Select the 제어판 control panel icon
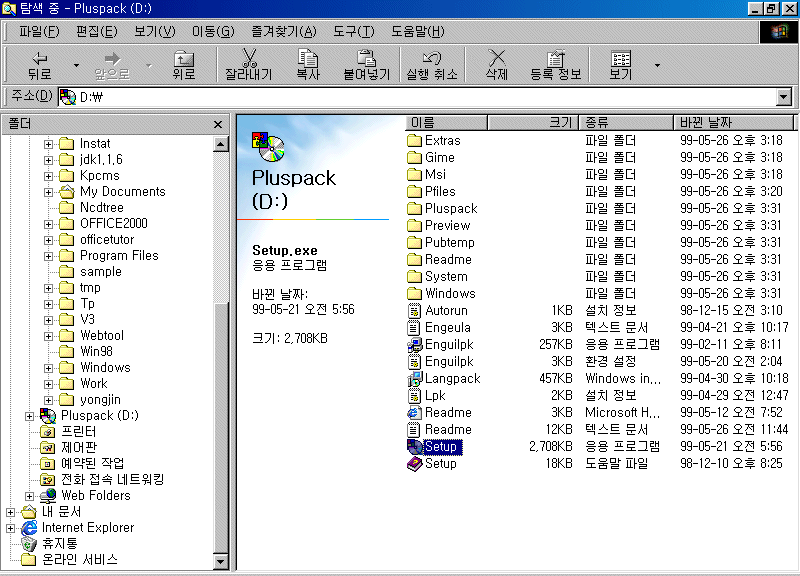The image size is (800, 576). coord(47,448)
